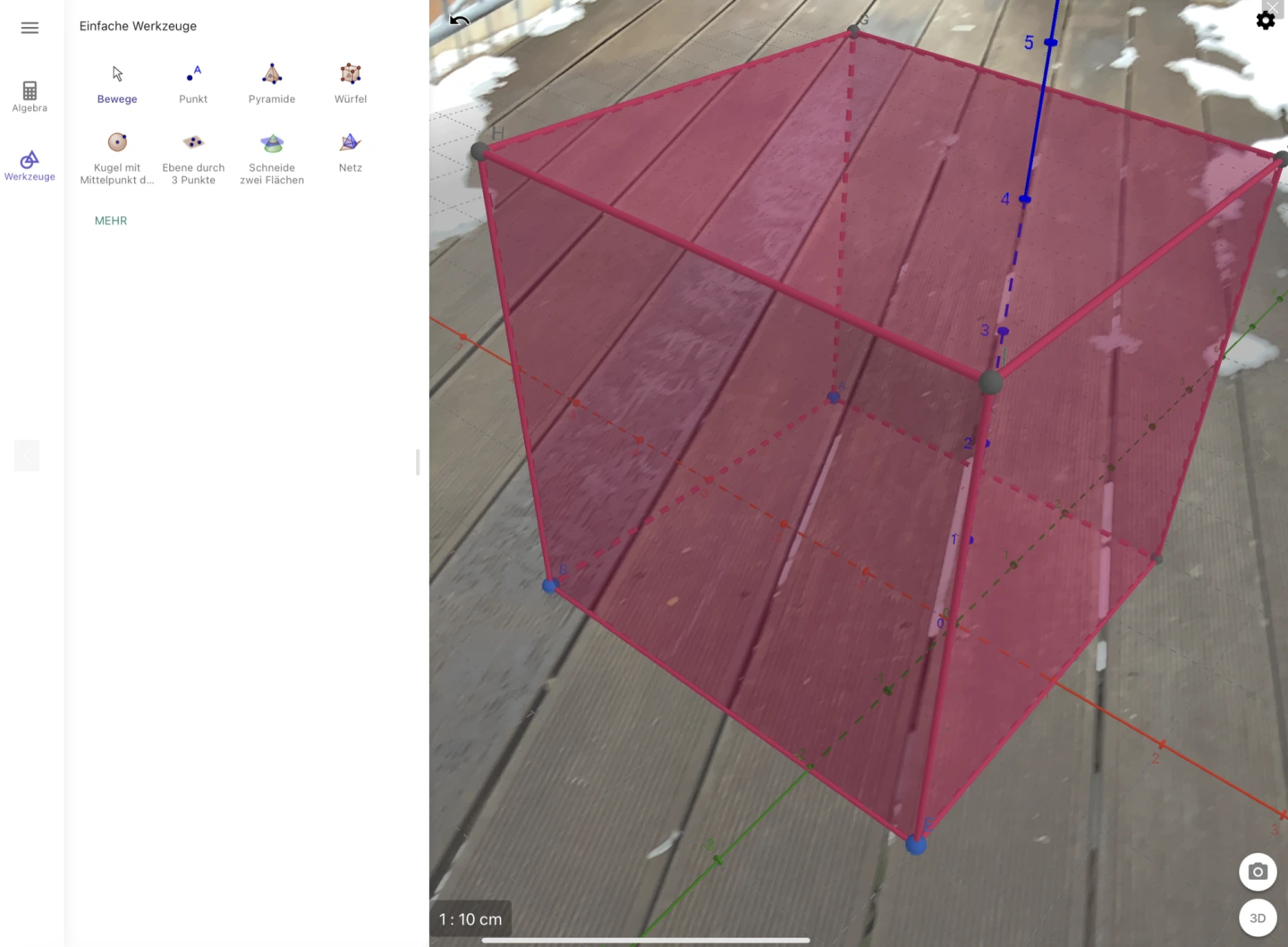
Task: Switch to the Werkzeuge tab
Action: 30,165
